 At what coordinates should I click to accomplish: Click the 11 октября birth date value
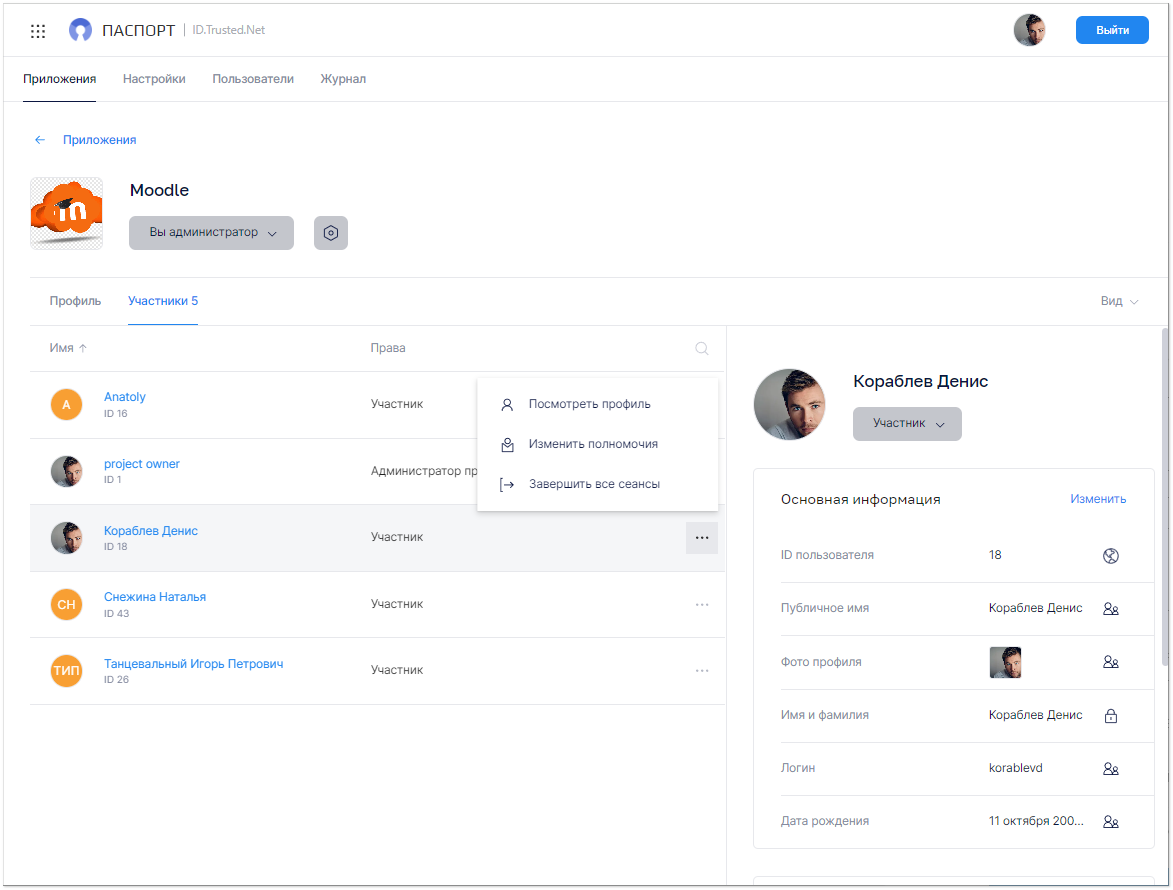pos(1036,822)
